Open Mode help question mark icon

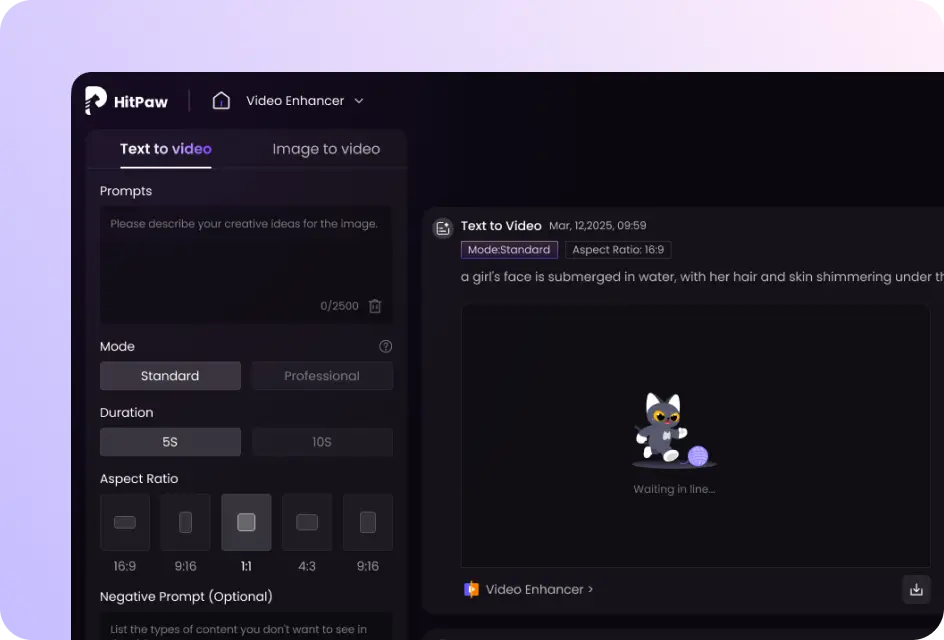pyautogui.click(x=385, y=346)
